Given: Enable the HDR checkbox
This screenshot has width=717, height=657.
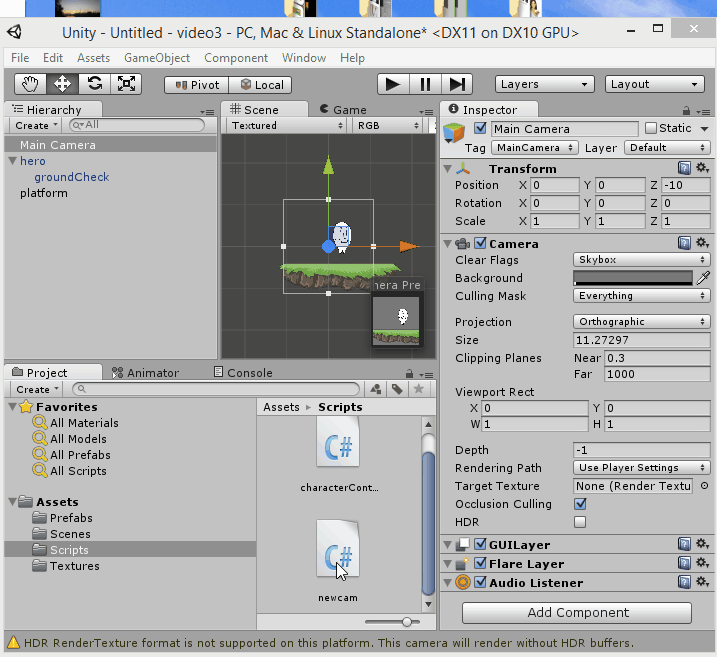Looking at the screenshot, I should coord(580,522).
